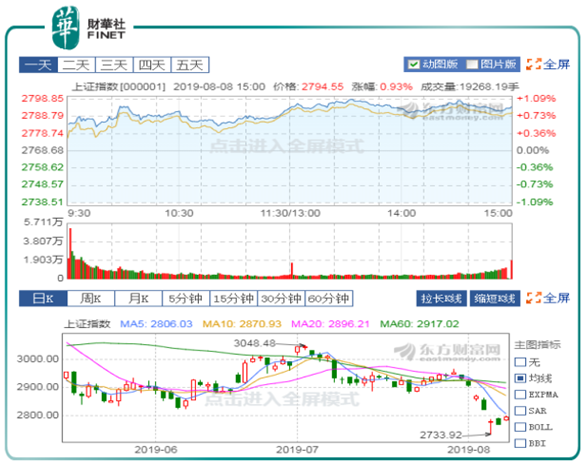Click the 3048.48 high marker on K-line
This screenshot has width=586, height=466.
pyautogui.click(x=255, y=343)
